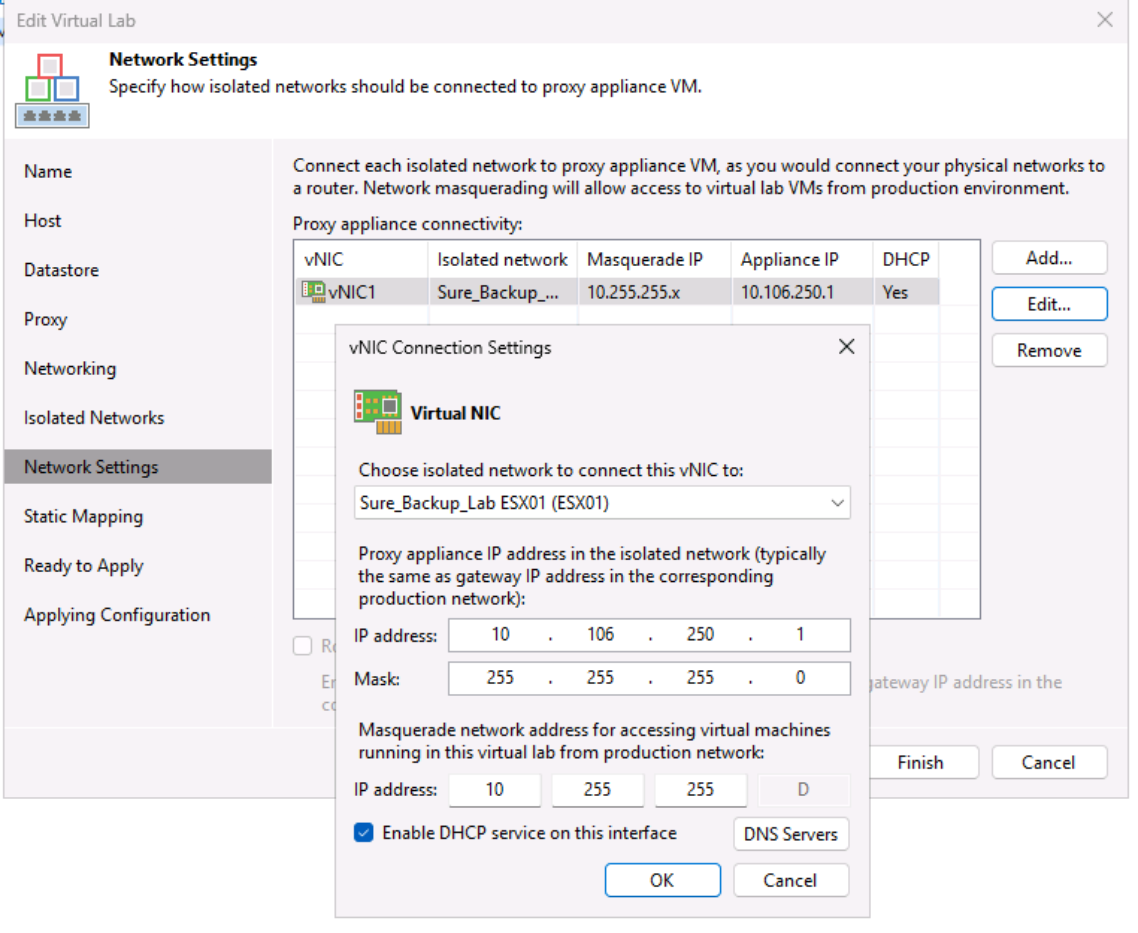
Task: Expand the isolated network dropdown arrow
Action: [x=837, y=503]
